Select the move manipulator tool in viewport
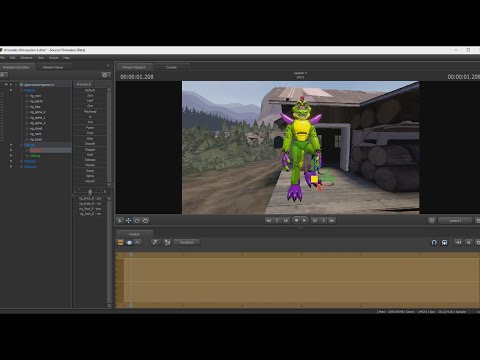 [x=128, y=221]
